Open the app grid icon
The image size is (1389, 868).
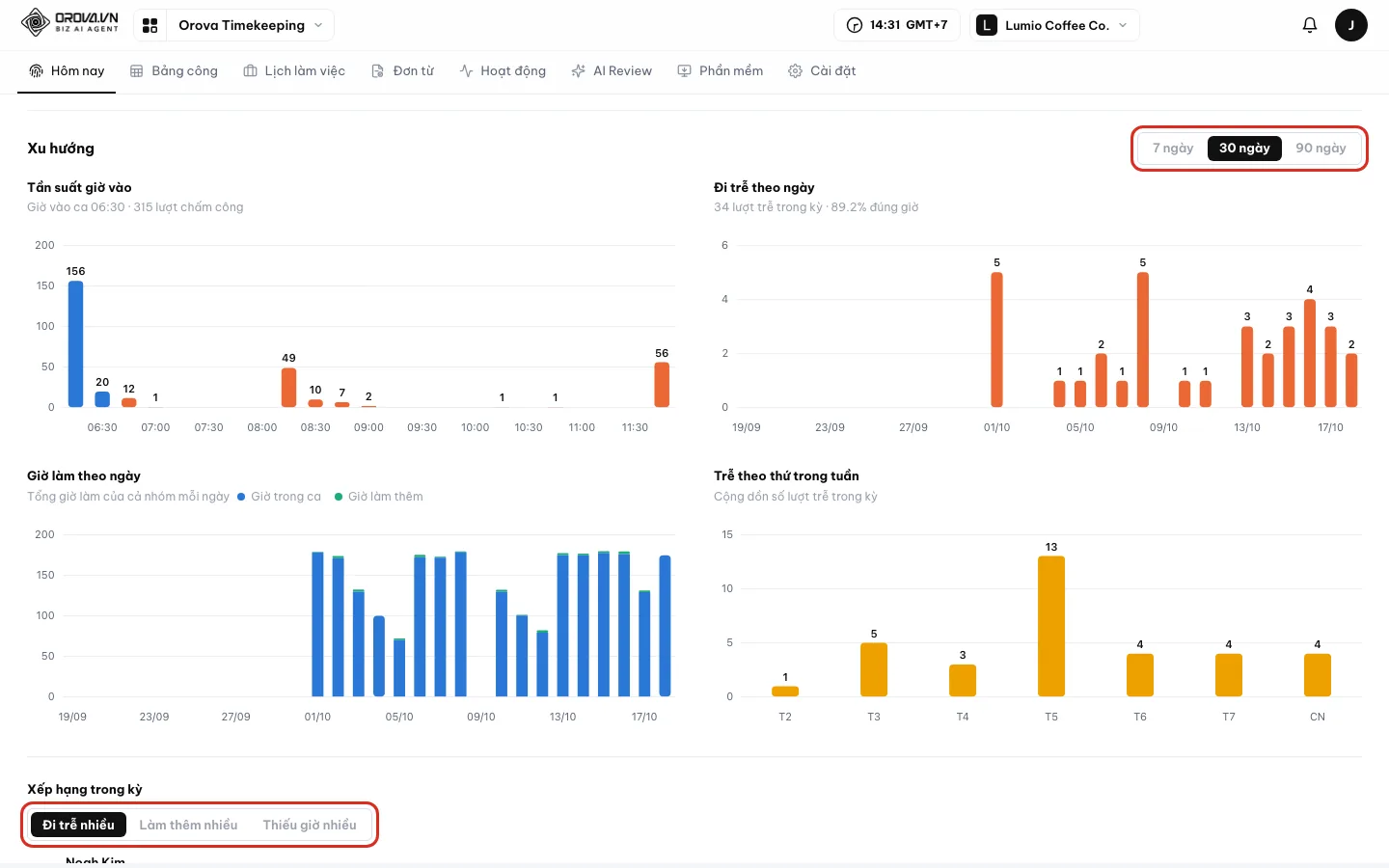pyautogui.click(x=150, y=25)
